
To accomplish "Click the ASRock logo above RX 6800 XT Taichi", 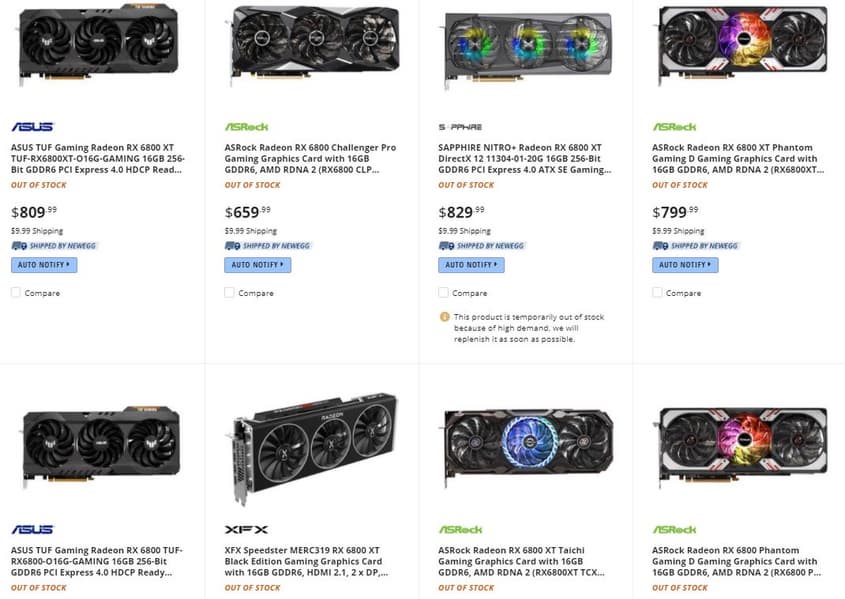I will pyautogui.click(x=460, y=529).
